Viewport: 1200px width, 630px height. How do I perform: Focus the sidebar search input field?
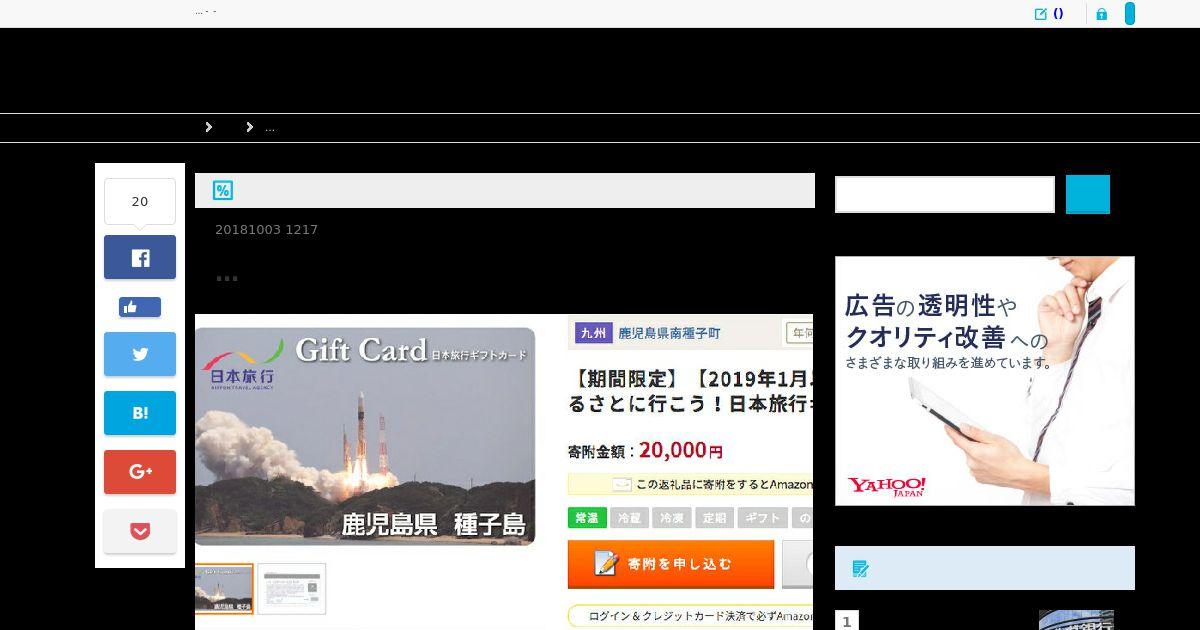coord(945,194)
